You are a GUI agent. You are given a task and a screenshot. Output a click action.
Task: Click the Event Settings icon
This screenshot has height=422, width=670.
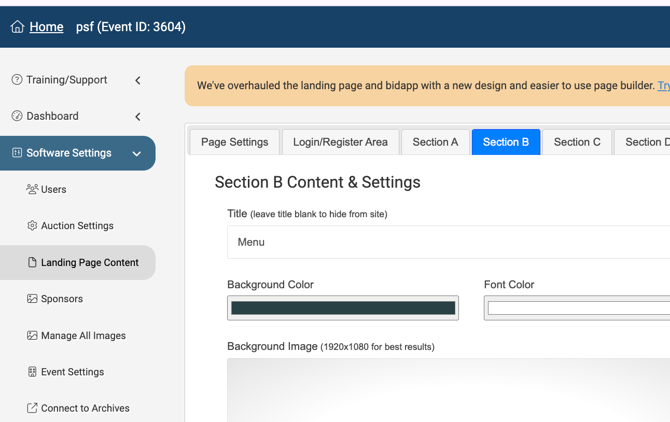point(32,372)
